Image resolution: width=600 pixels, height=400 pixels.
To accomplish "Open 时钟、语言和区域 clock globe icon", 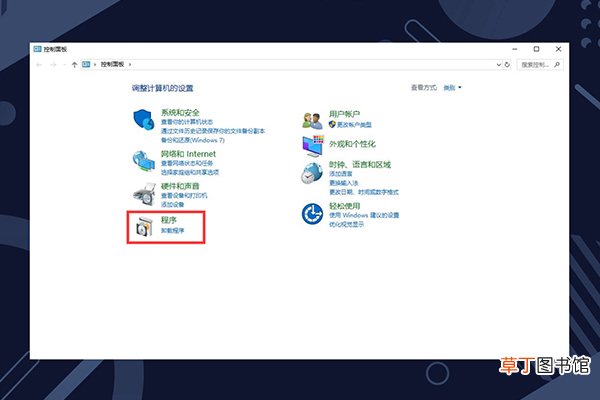I will tap(311, 173).
